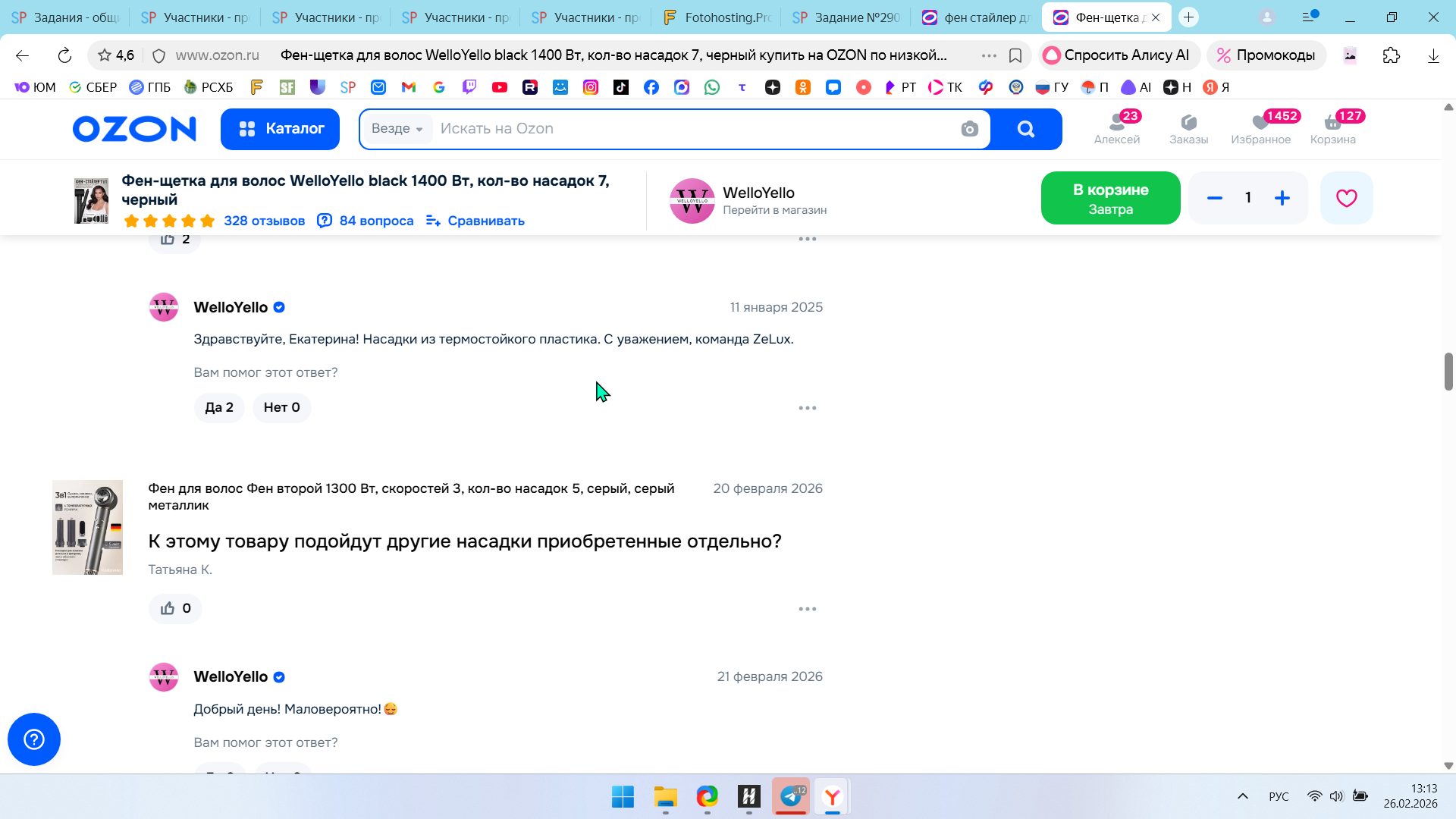This screenshot has width=1456, height=819.
Task: Add product to favorites with heart icon
Action: click(1346, 198)
